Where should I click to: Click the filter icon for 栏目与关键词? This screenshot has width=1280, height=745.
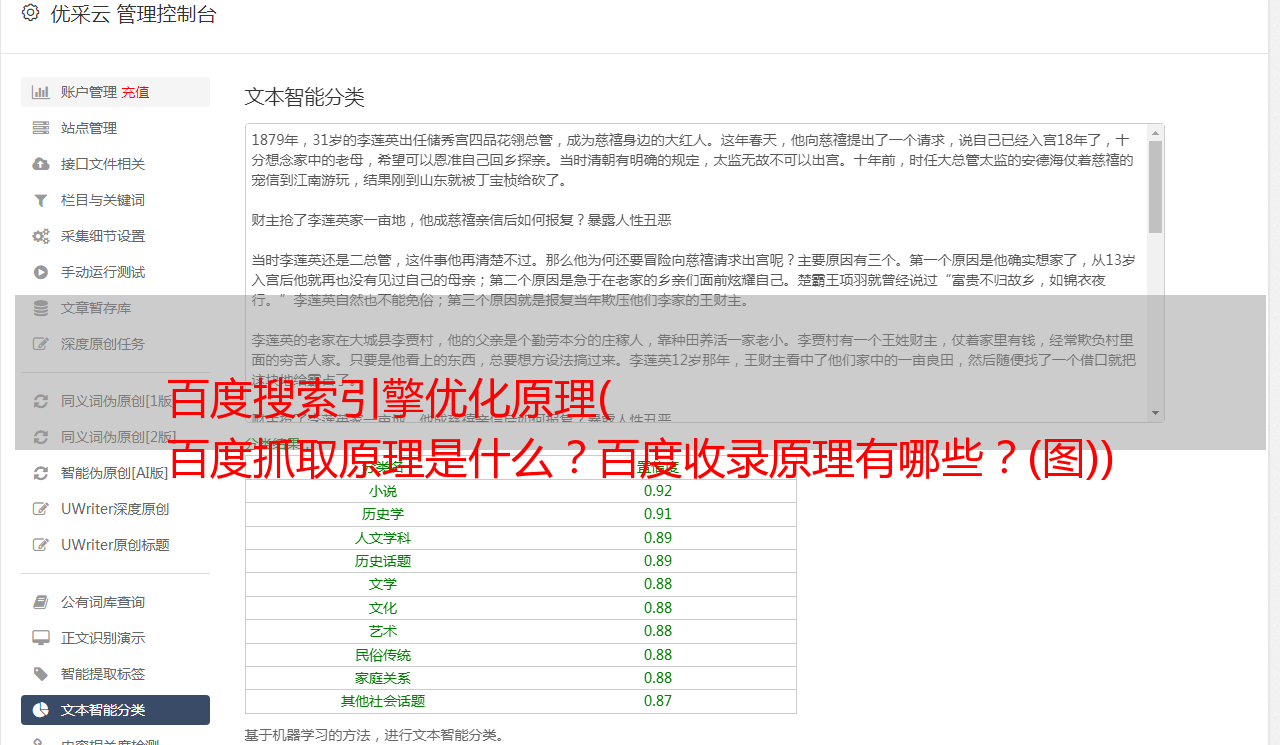click(41, 200)
